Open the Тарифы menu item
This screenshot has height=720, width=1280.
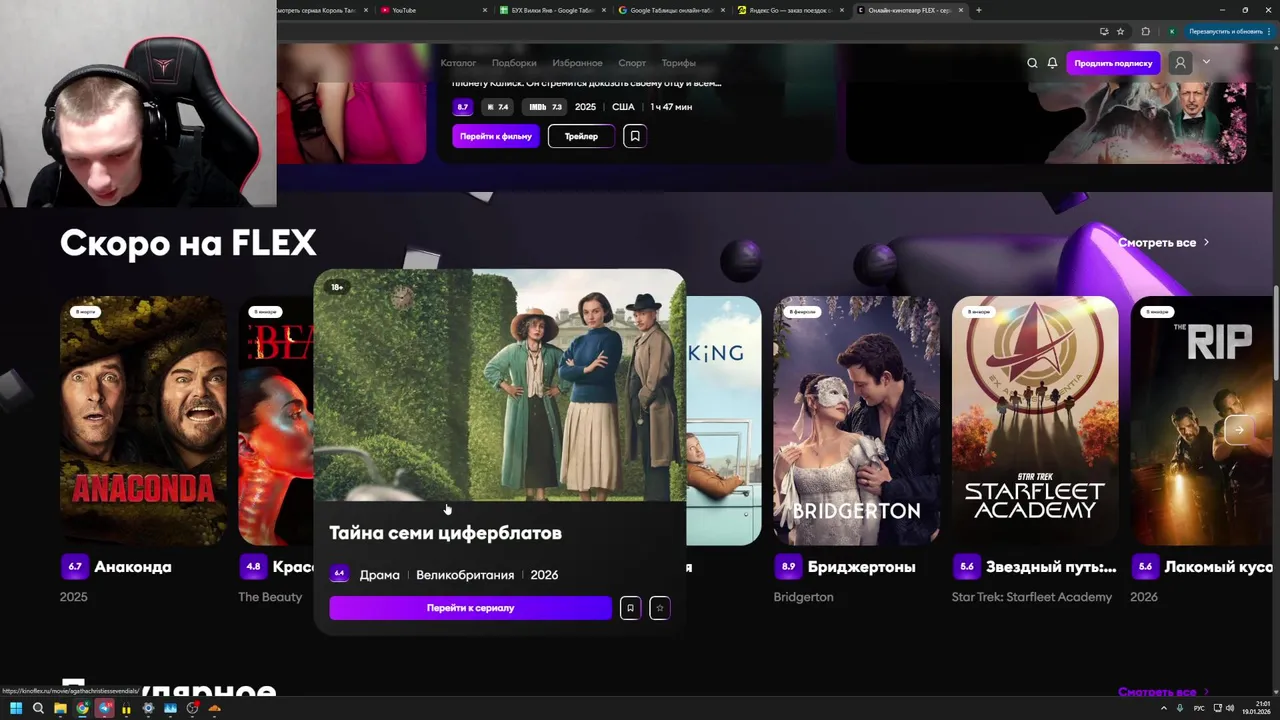678,63
